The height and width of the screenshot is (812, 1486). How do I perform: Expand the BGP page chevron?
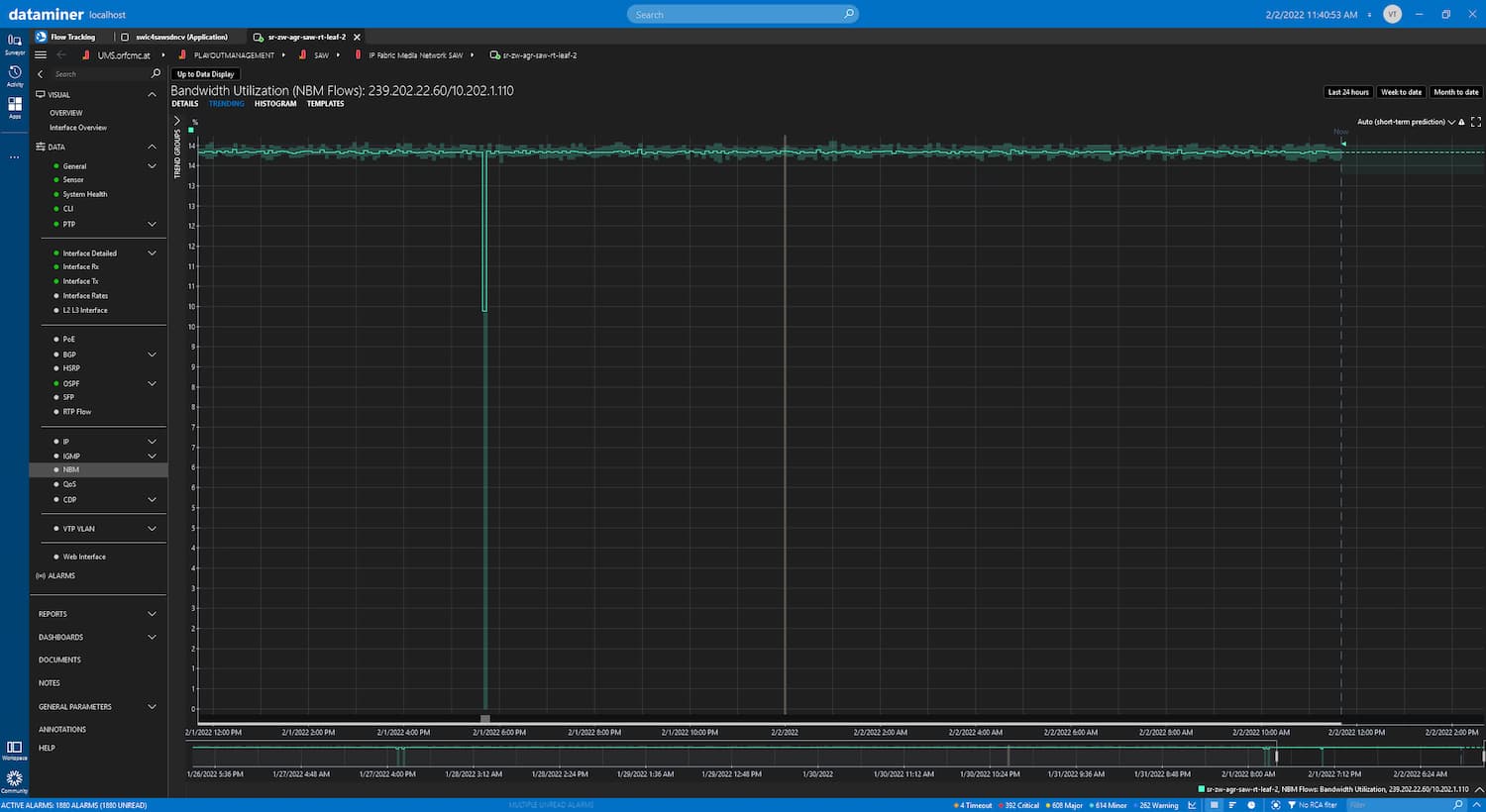pos(152,355)
